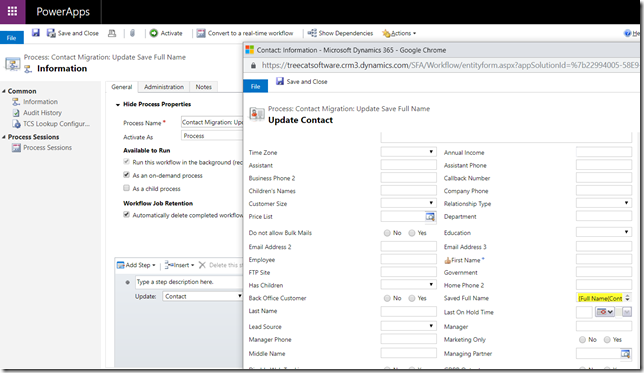Switch to the Notes tab
The image size is (644, 373).
point(204,87)
